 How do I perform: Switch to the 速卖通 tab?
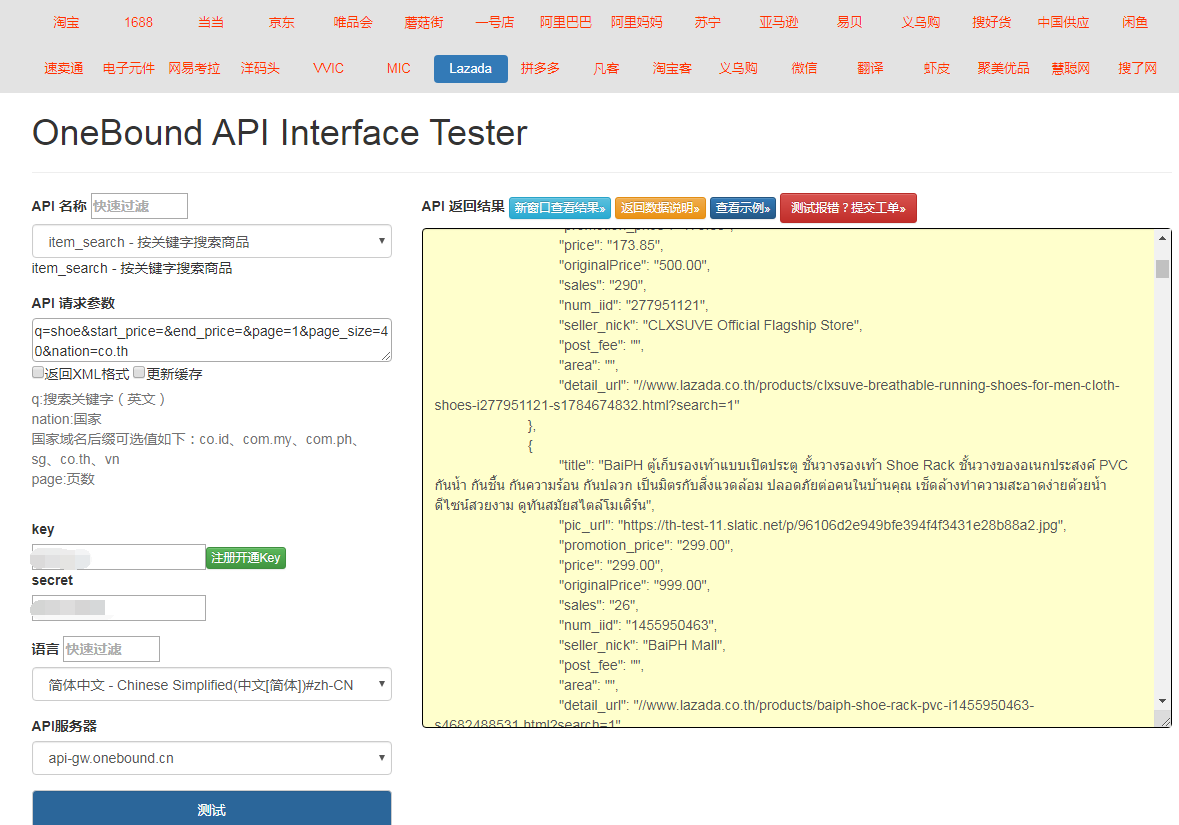tap(63, 68)
